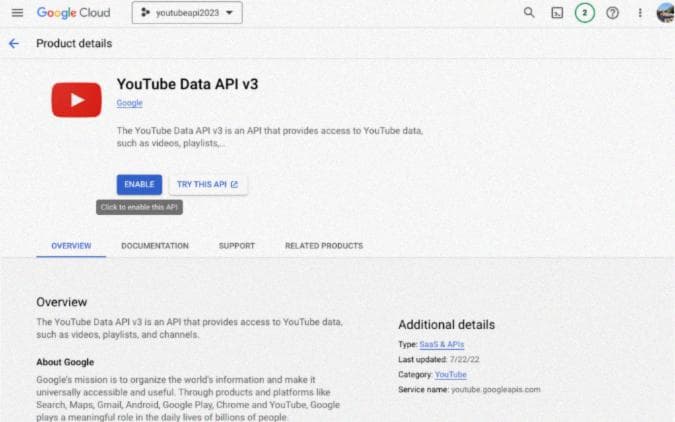Viewport: 675px width, 422px height.
Task: Click the Try This API button
Action: (207, 184)
